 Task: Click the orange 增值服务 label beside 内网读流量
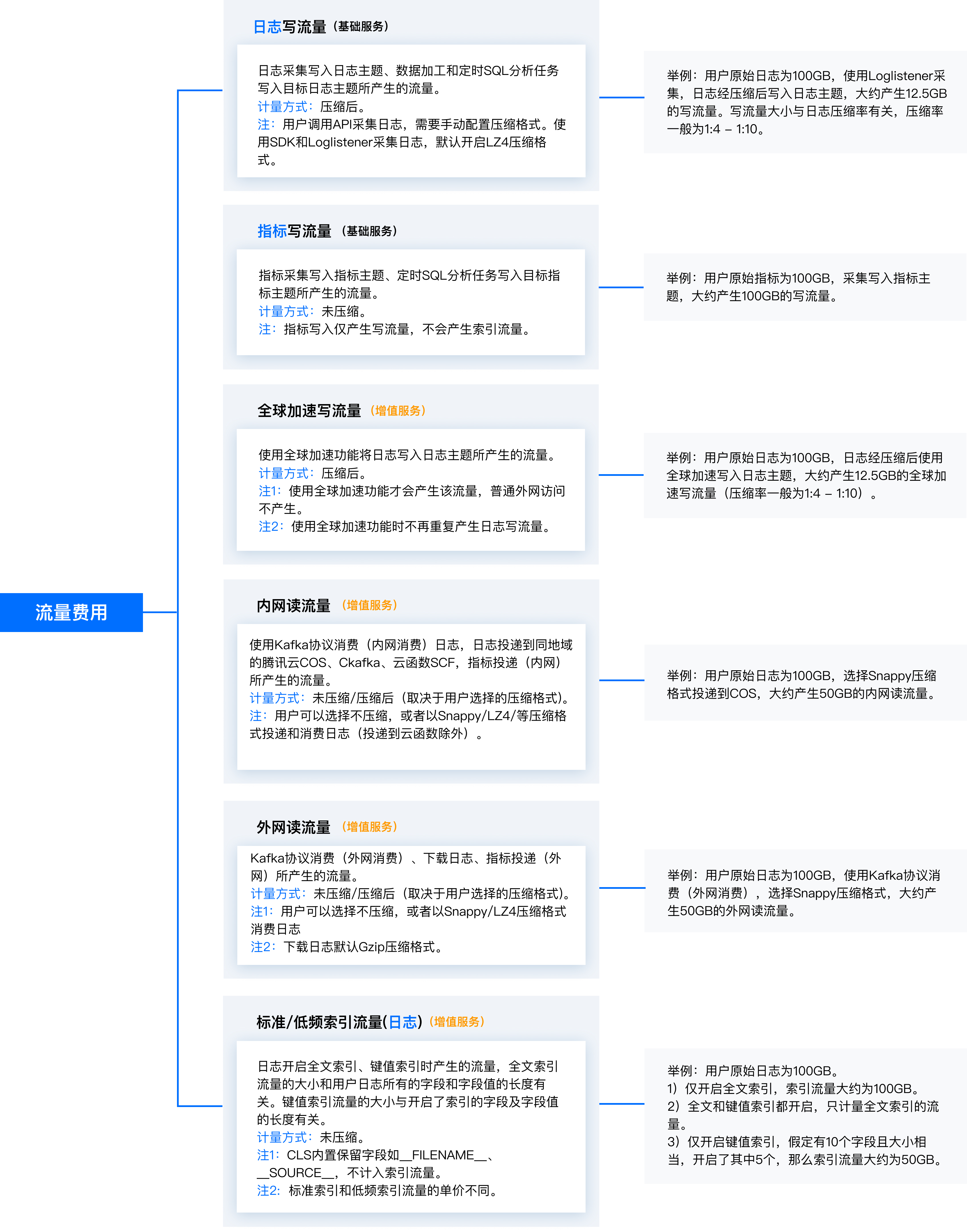(x=370, y=605)
